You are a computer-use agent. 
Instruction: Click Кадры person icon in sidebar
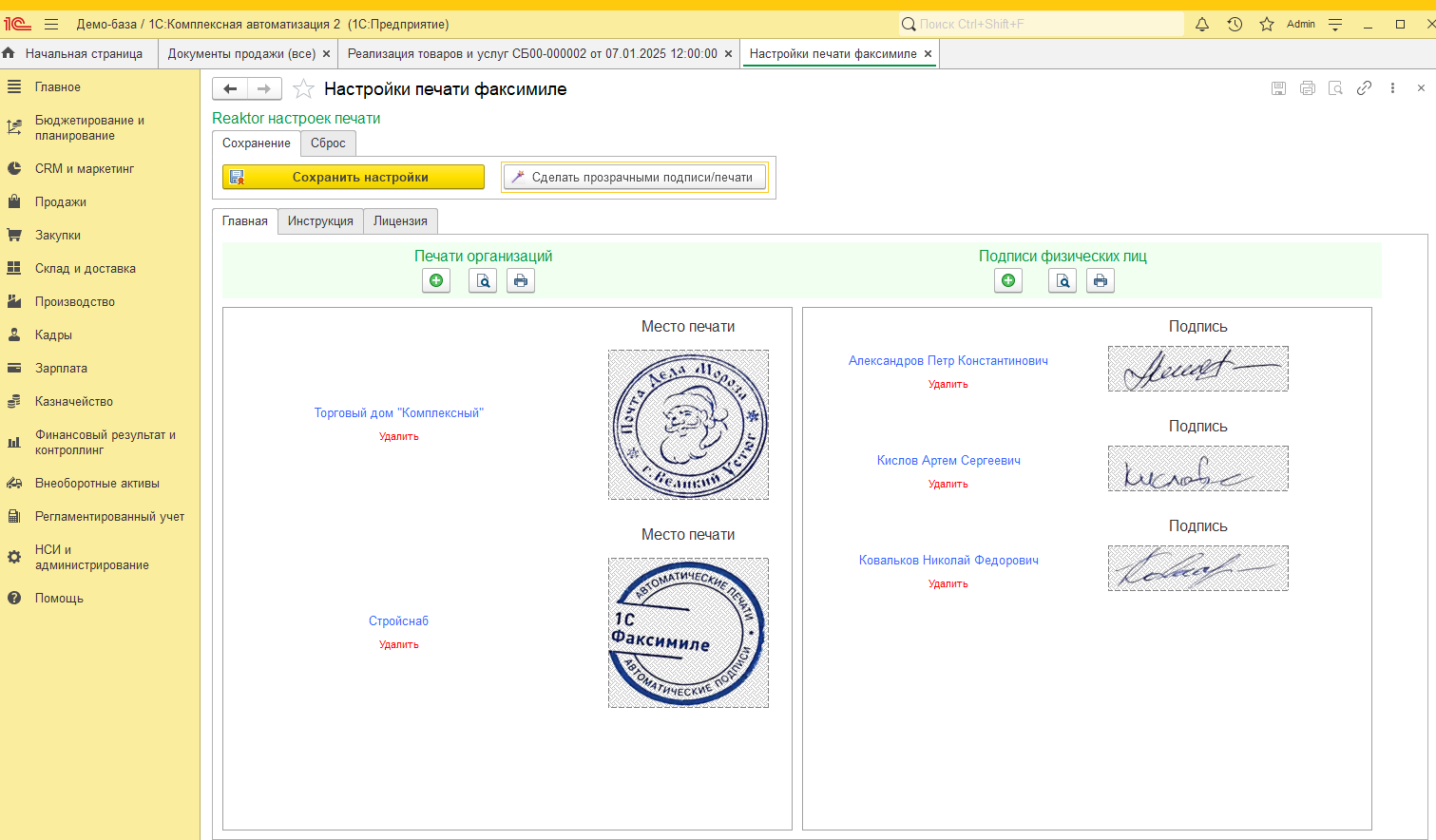pos(14,335)
